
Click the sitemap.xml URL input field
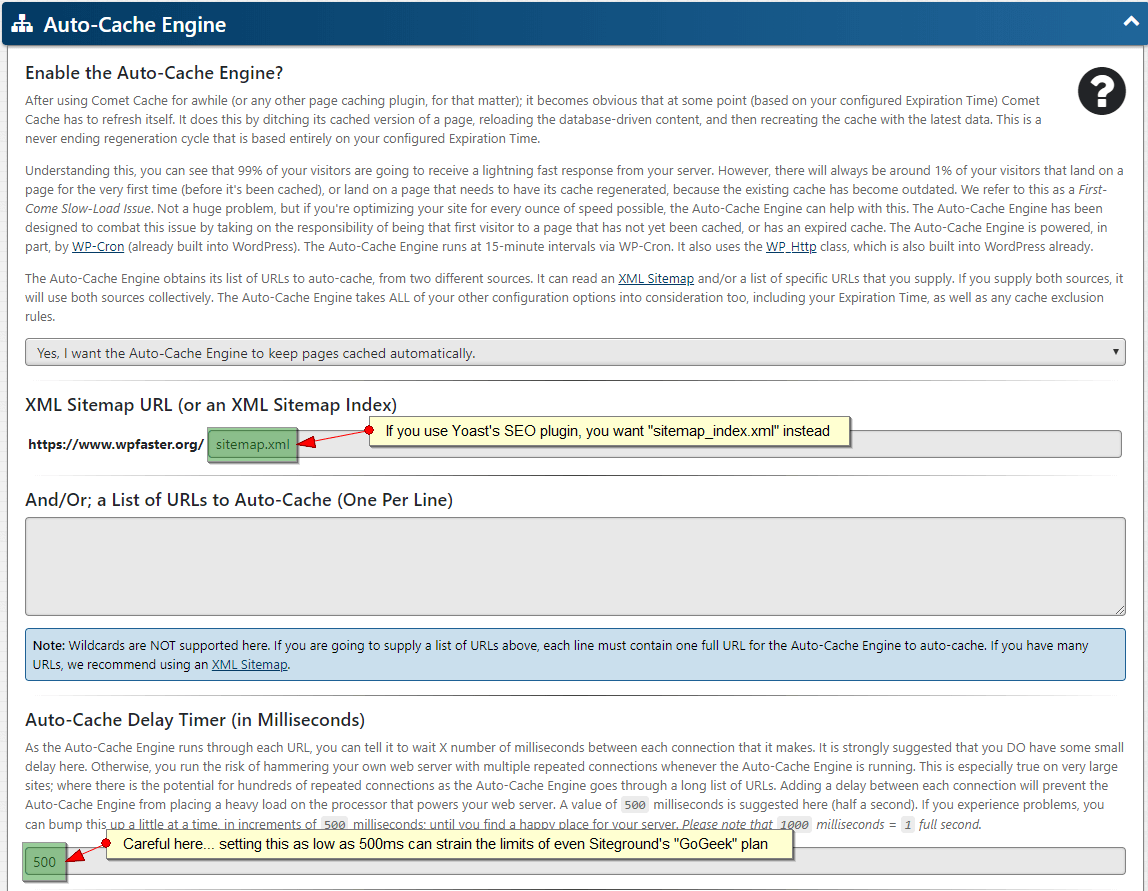tap(665, 444)
